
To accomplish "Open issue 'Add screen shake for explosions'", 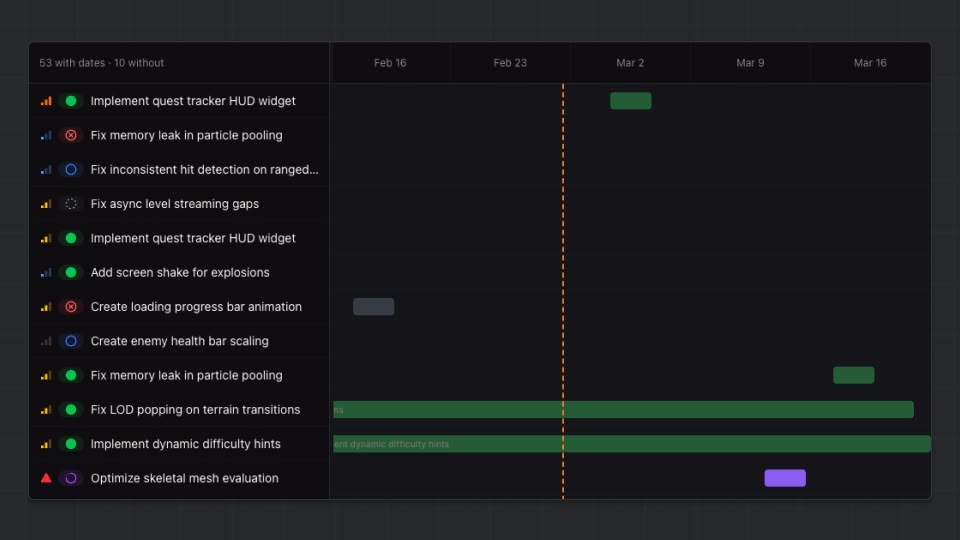I will tap(180, 272).
